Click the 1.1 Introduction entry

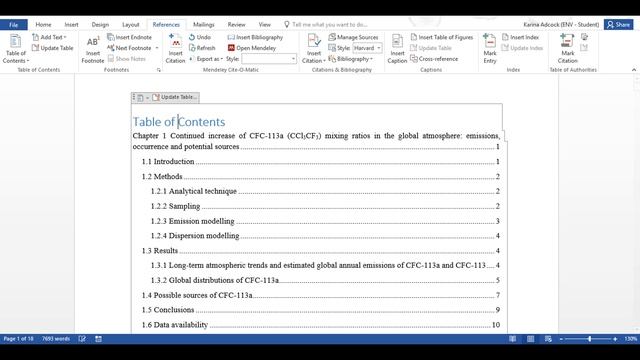[320, 162]
